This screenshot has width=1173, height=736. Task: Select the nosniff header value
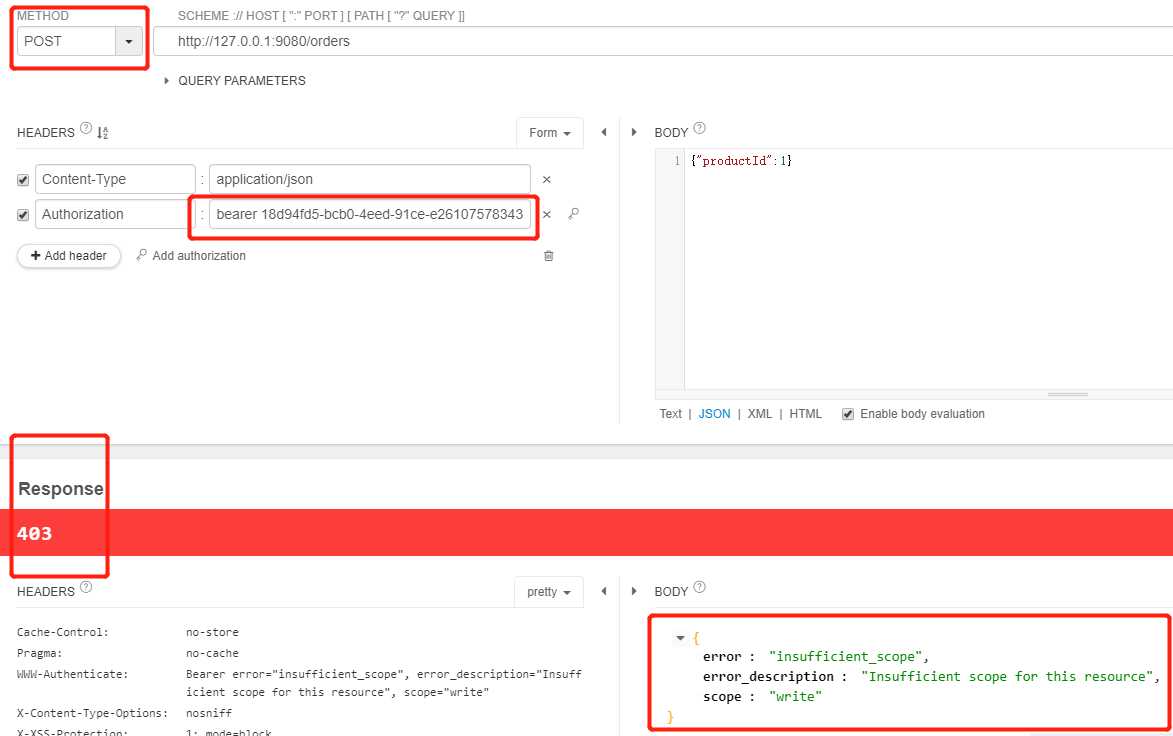coord(209,713)
